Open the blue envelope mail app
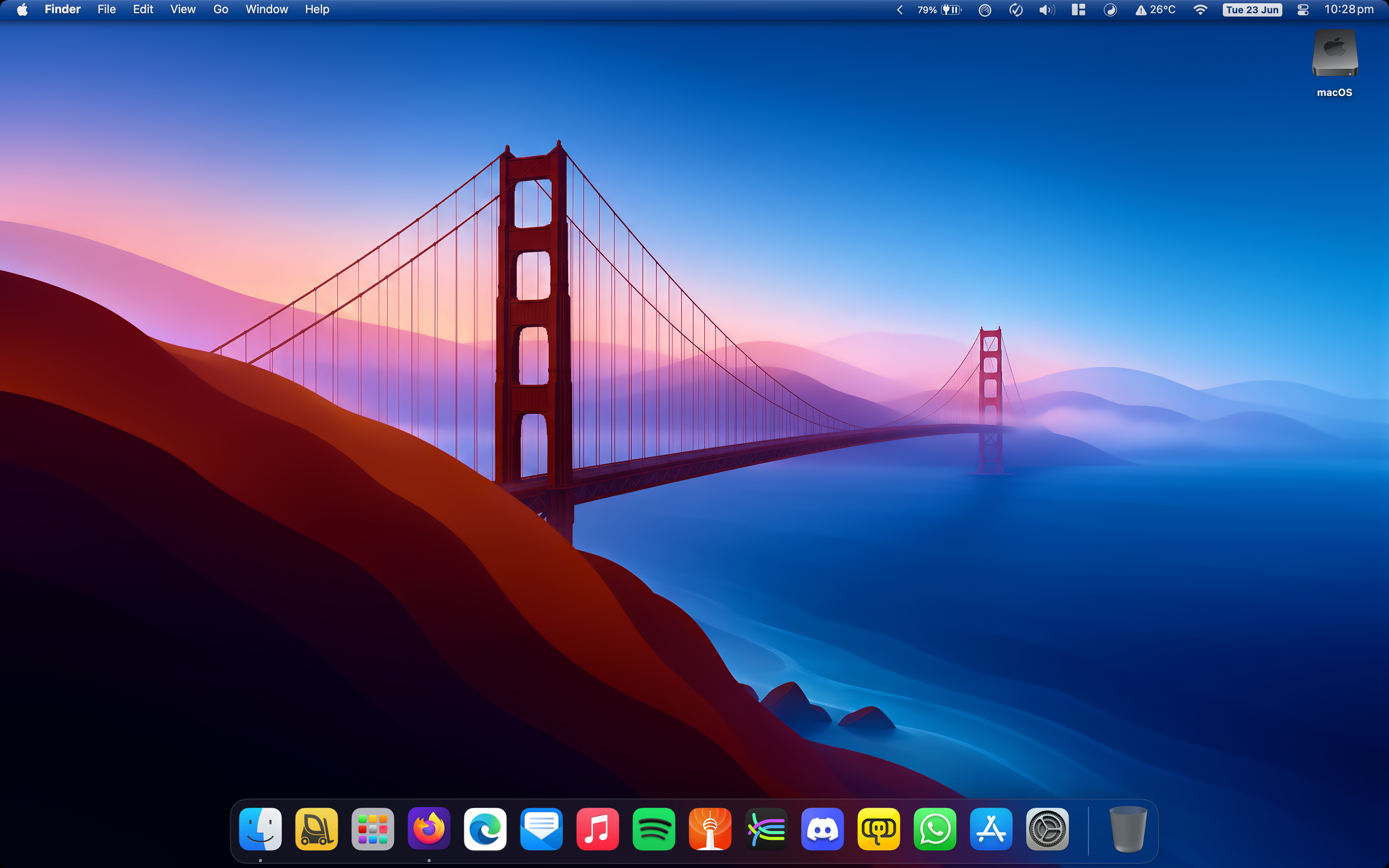1389x868 pixels. pos(541,829)
